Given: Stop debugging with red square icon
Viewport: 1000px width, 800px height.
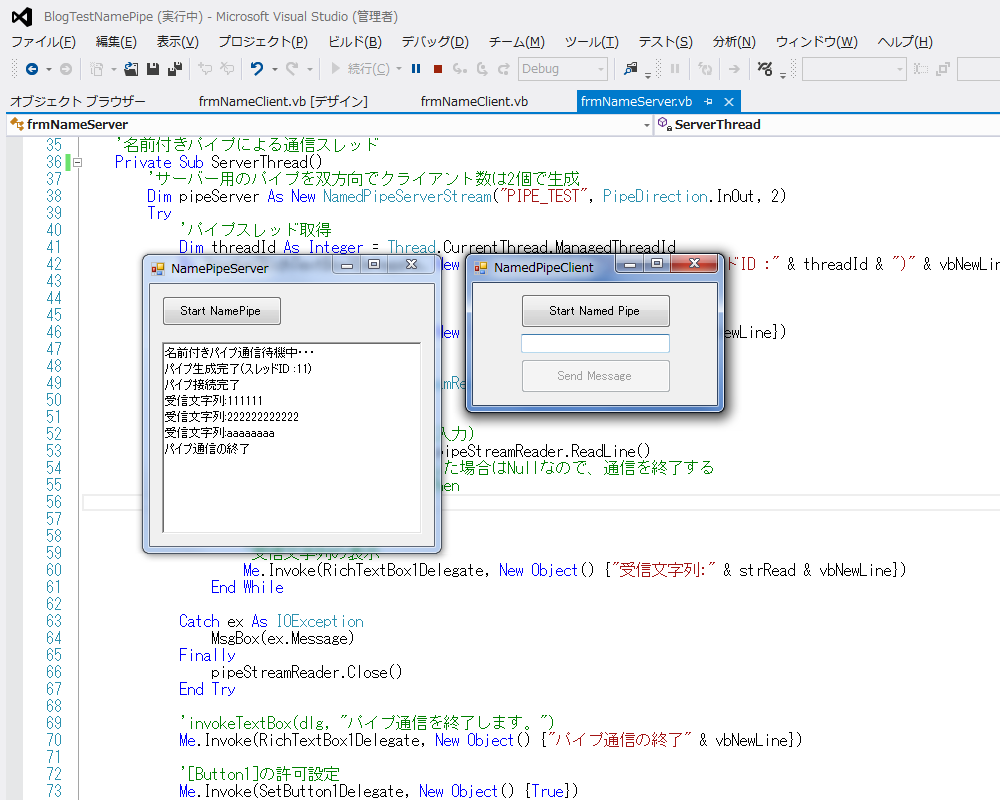Looking at the screenshot, I should pos(438,68).
